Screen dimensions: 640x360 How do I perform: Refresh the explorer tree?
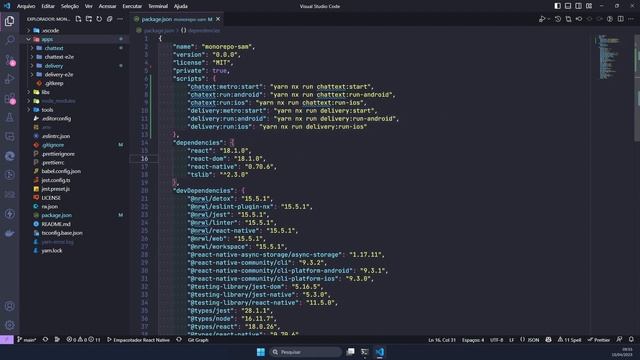point(99,19)
